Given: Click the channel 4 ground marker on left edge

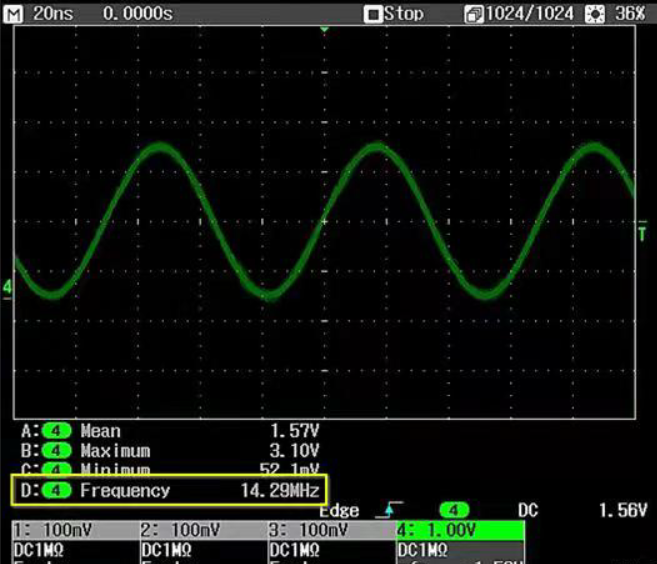Looking at the screenshot, I should [x=7, y=288].
